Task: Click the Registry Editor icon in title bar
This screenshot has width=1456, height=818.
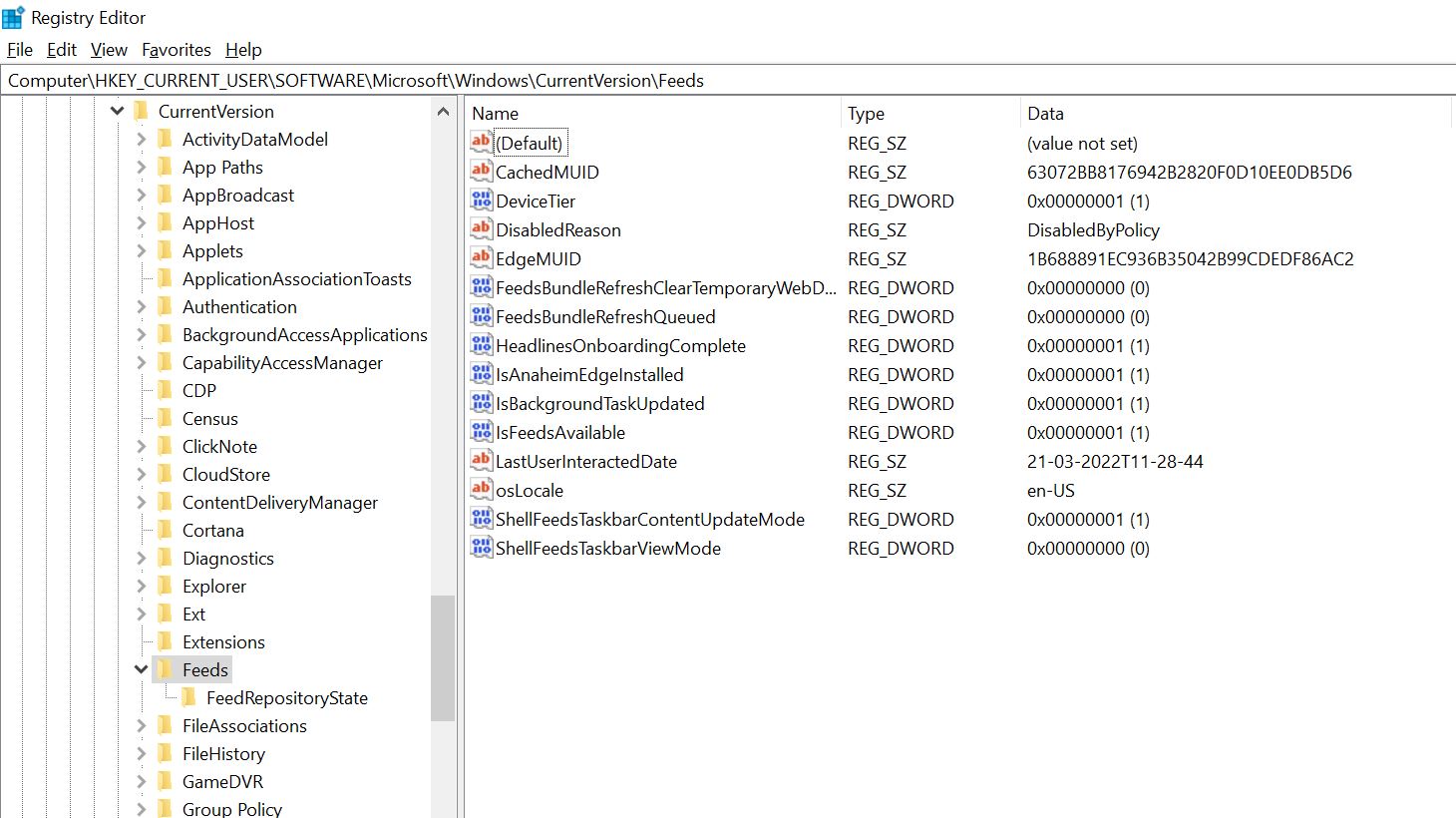Action: [x=14, y=16]
